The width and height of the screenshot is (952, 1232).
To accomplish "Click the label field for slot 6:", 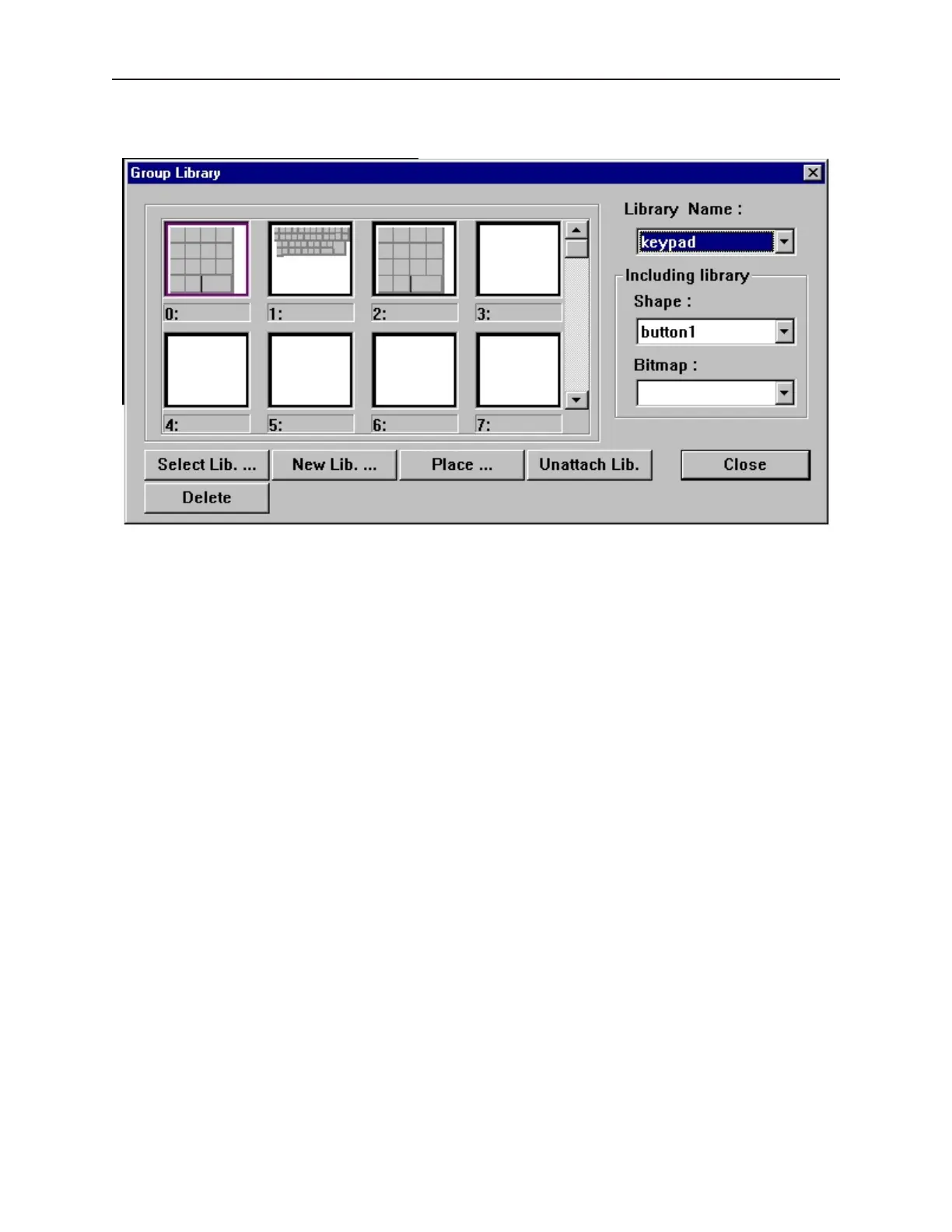I will (415, 425).
